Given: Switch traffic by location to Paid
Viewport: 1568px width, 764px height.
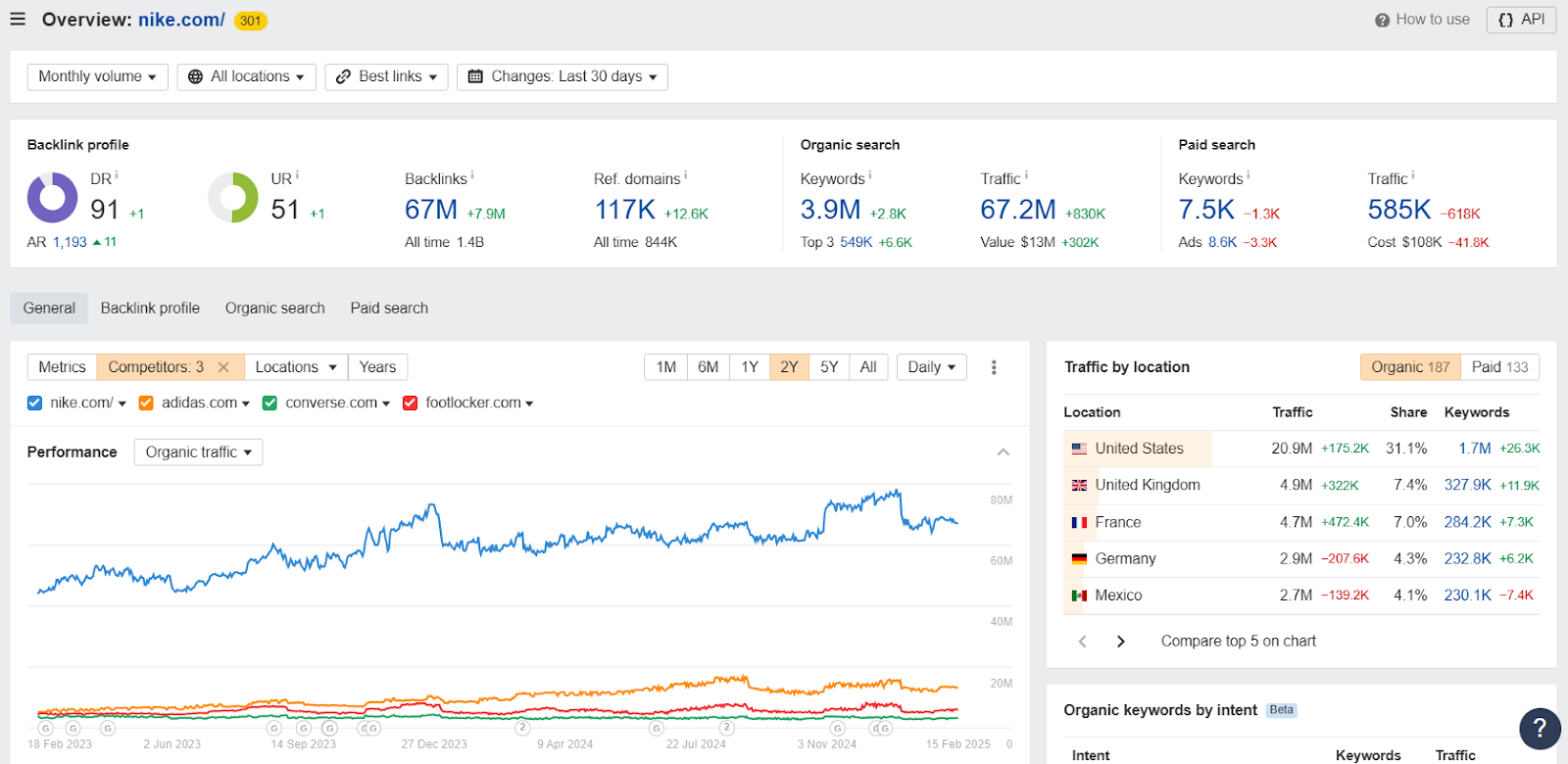Looking at the screenshot, I should tap(1499, 367).
